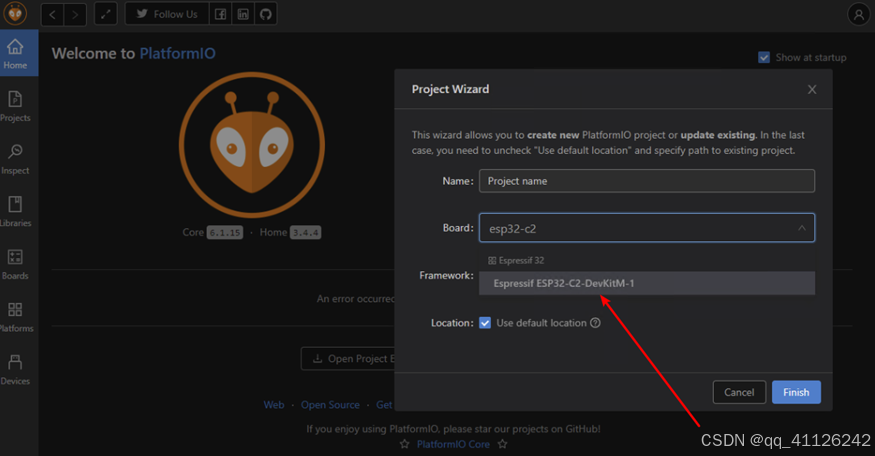Screen dimensions: 875x456
Task: Open the Libraries sidebar tab
Action: pos(18,212)
